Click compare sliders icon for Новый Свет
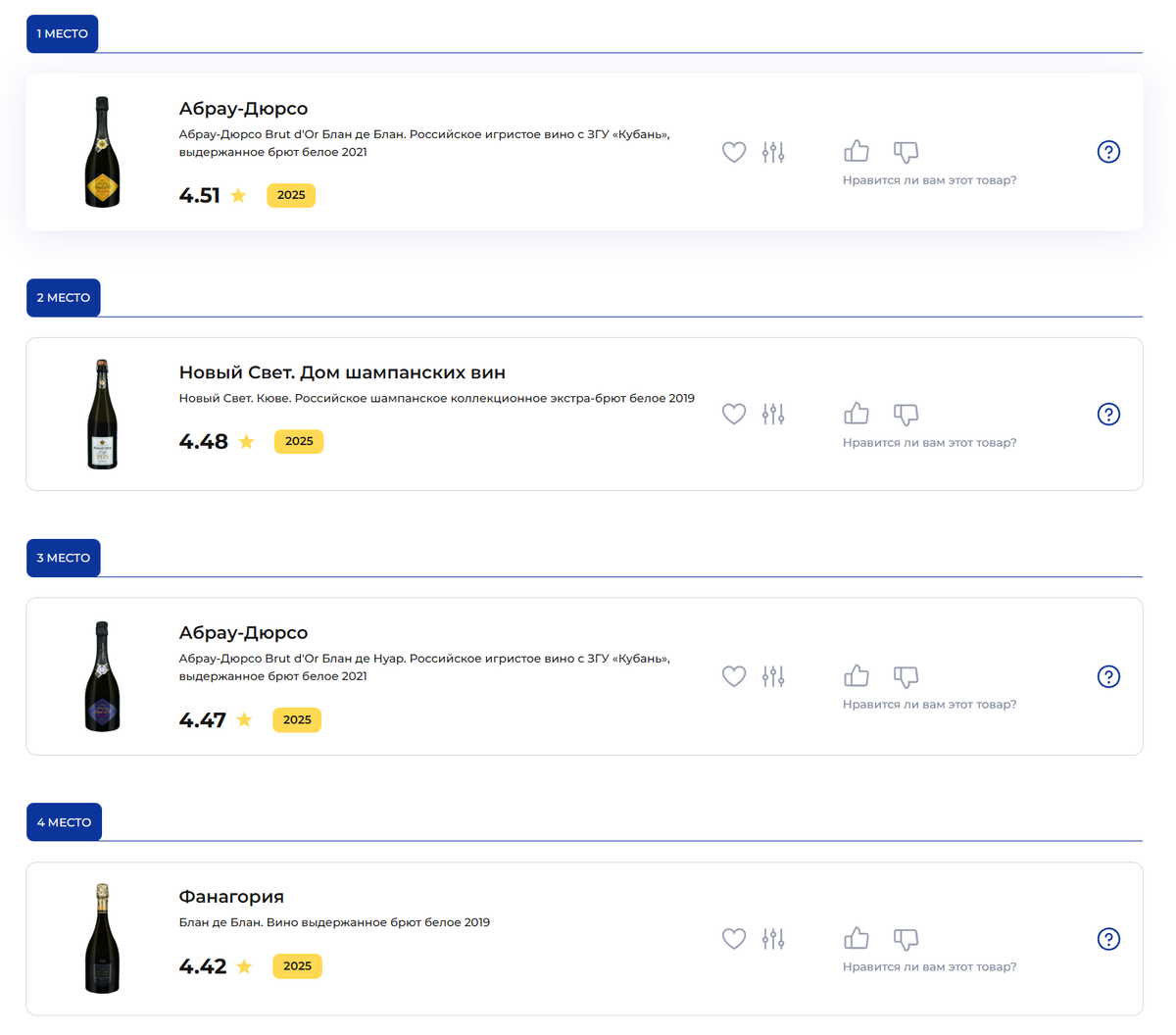The height and width of the screenshot is (1035, 1176). pyautogui.click(x=773, y=415)
